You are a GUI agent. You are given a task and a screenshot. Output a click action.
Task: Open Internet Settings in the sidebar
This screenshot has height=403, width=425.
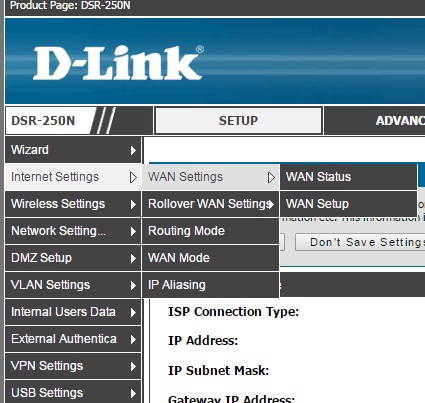[73, 177]
